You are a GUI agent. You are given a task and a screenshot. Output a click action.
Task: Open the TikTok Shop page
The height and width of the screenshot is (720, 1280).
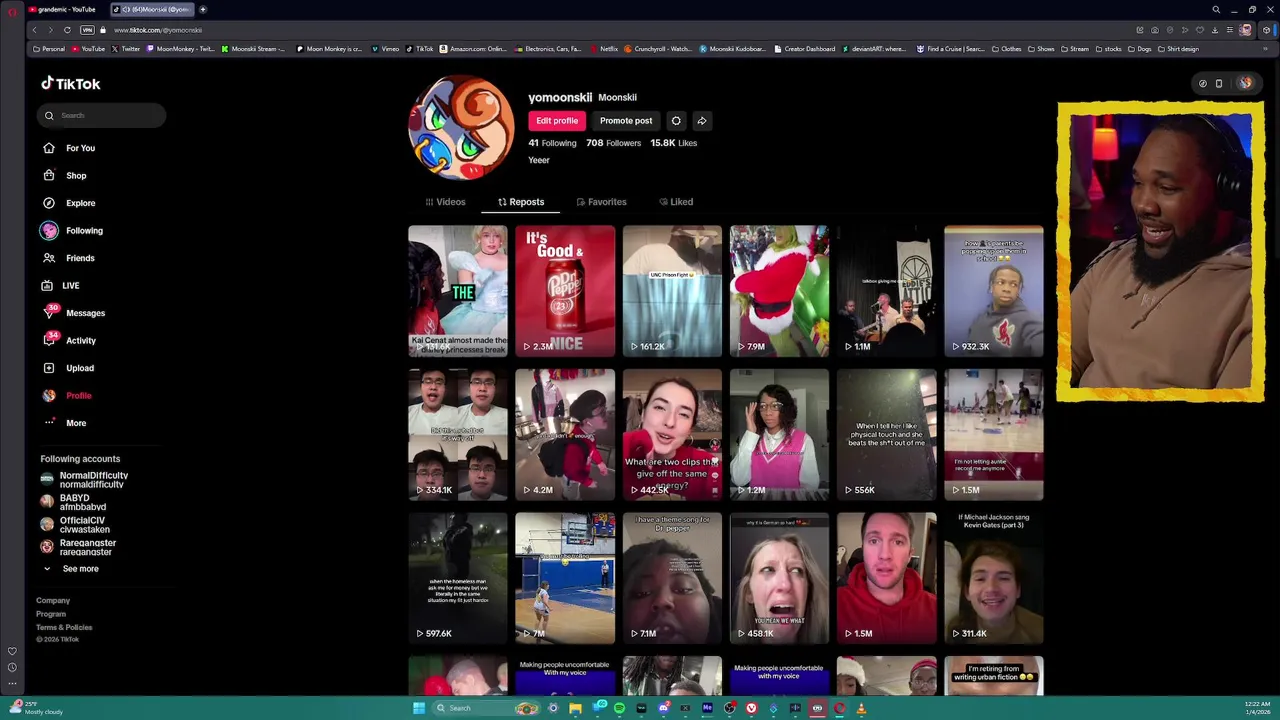pyautogui.click(x=64, y=175)
